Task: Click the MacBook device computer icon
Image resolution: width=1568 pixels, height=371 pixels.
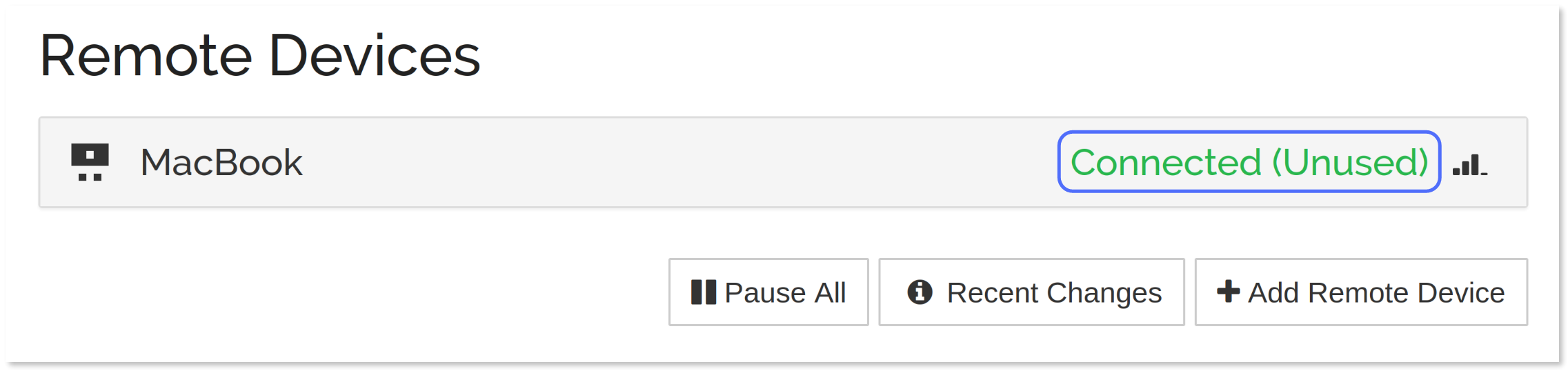Action: [x=90, y=163]
